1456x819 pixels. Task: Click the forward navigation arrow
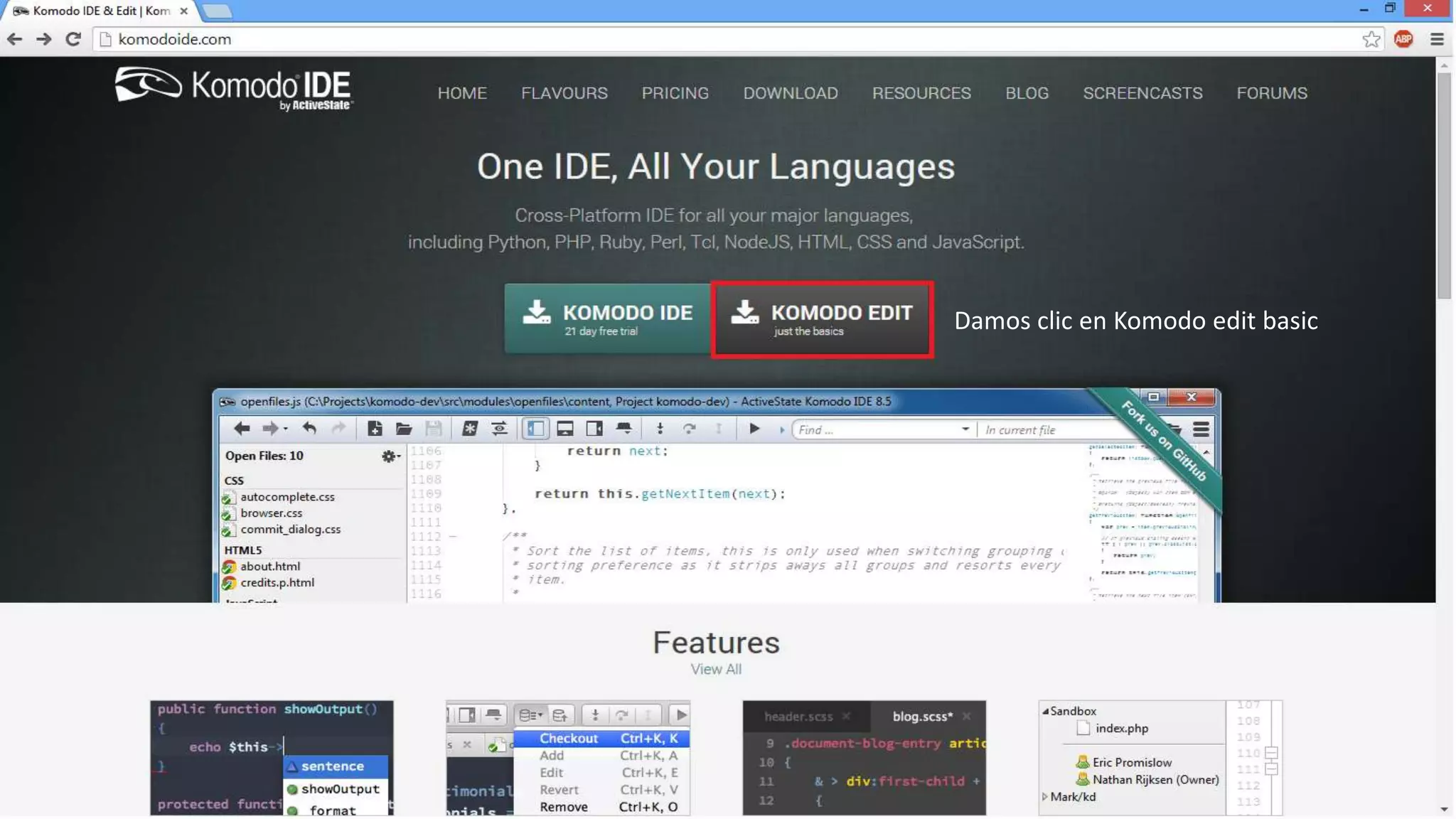pyautogui.click(x=43, y=39)
